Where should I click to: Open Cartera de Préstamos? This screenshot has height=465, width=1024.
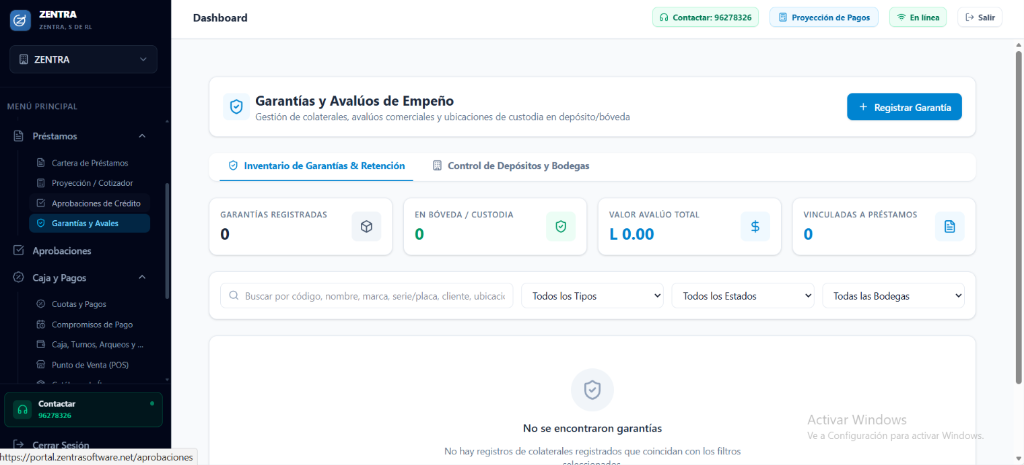point(90,163)
